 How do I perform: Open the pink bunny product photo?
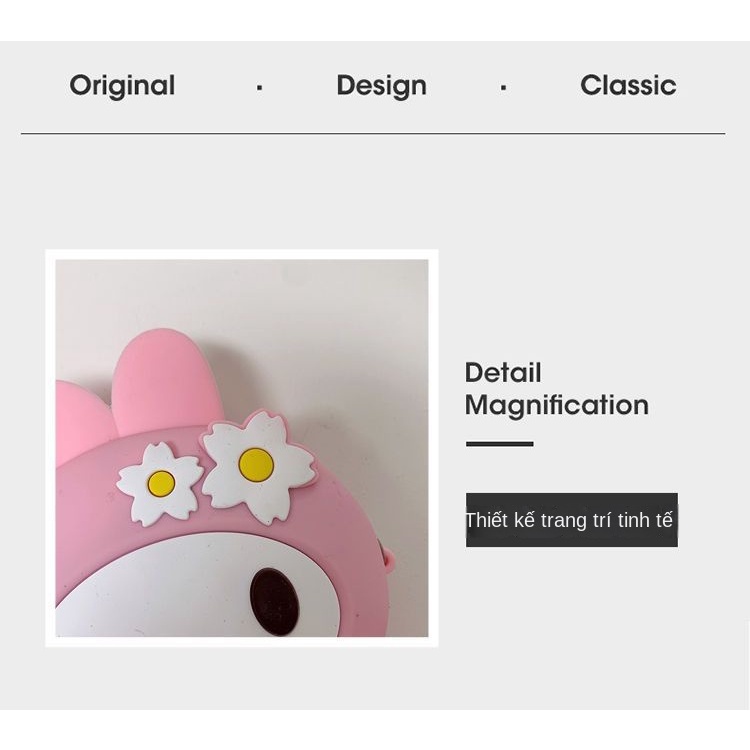click(x=242, y=448)
